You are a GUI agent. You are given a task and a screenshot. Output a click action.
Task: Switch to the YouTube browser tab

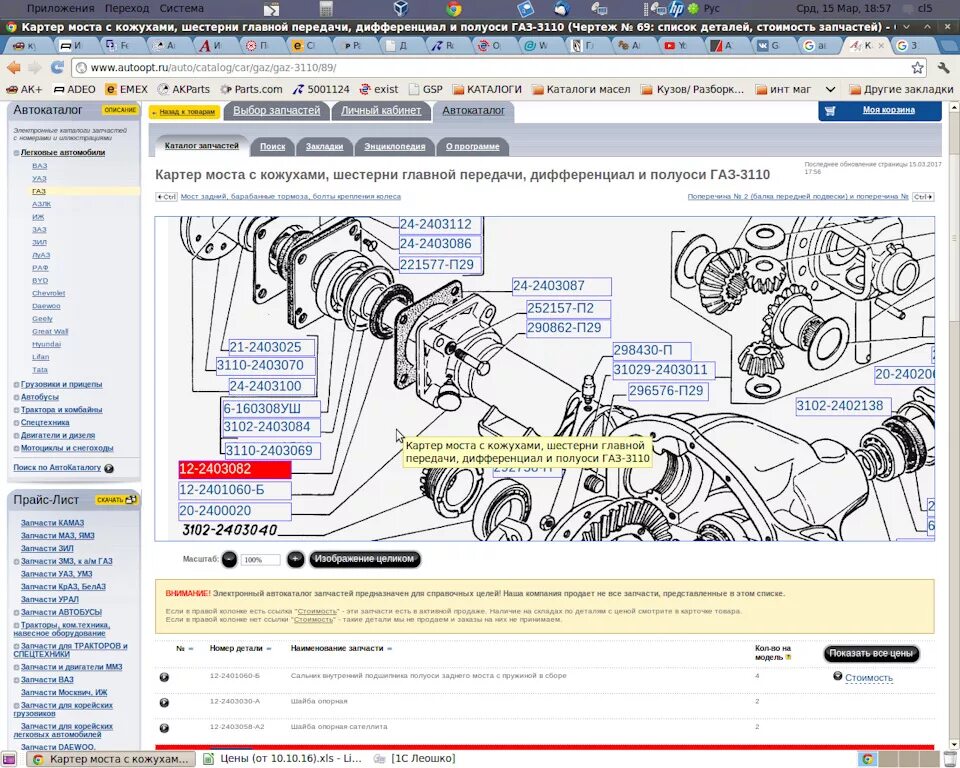(x=675, y=45)
